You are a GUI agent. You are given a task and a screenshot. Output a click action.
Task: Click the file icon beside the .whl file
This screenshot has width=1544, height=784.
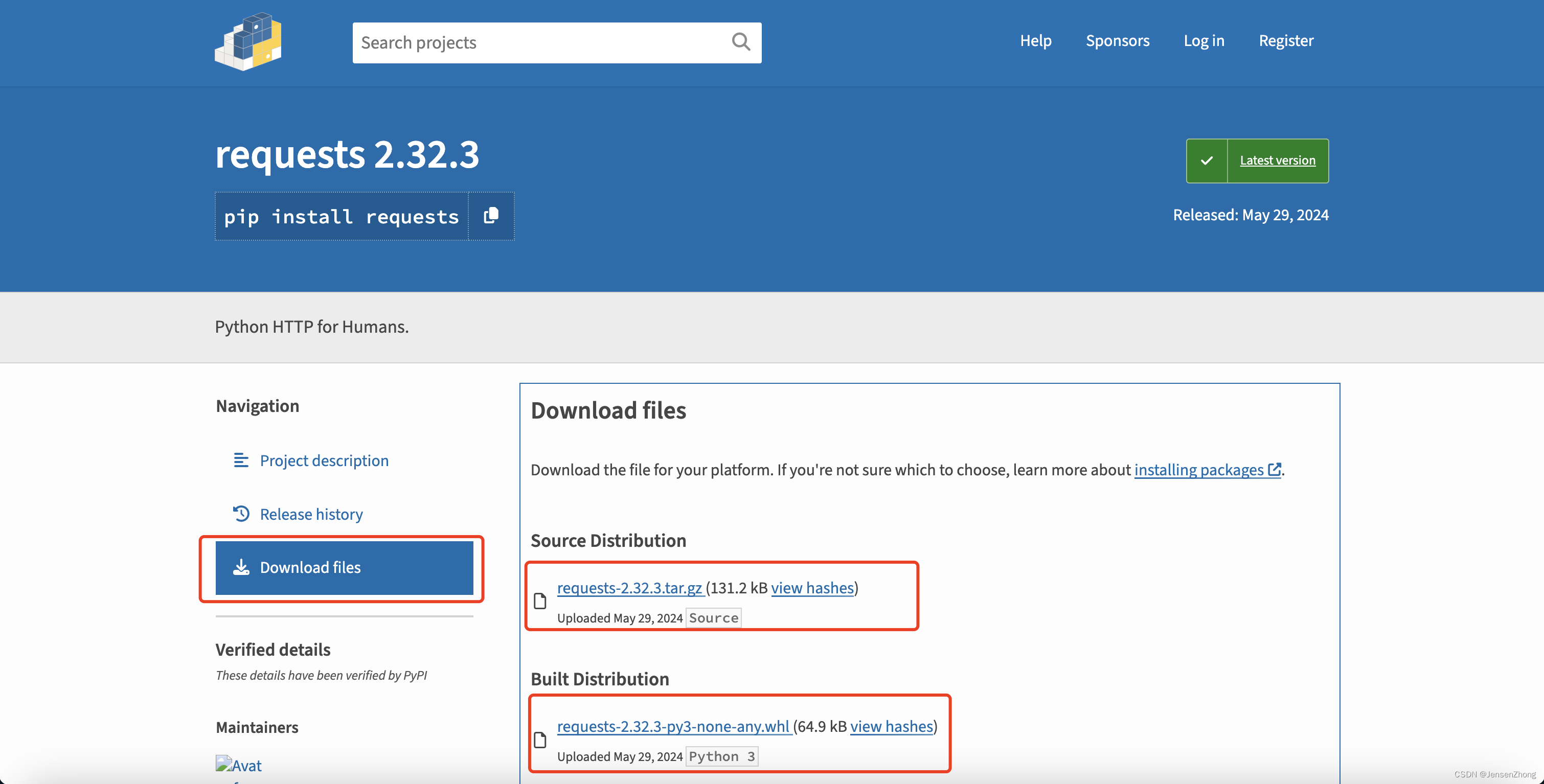(540, 740)
